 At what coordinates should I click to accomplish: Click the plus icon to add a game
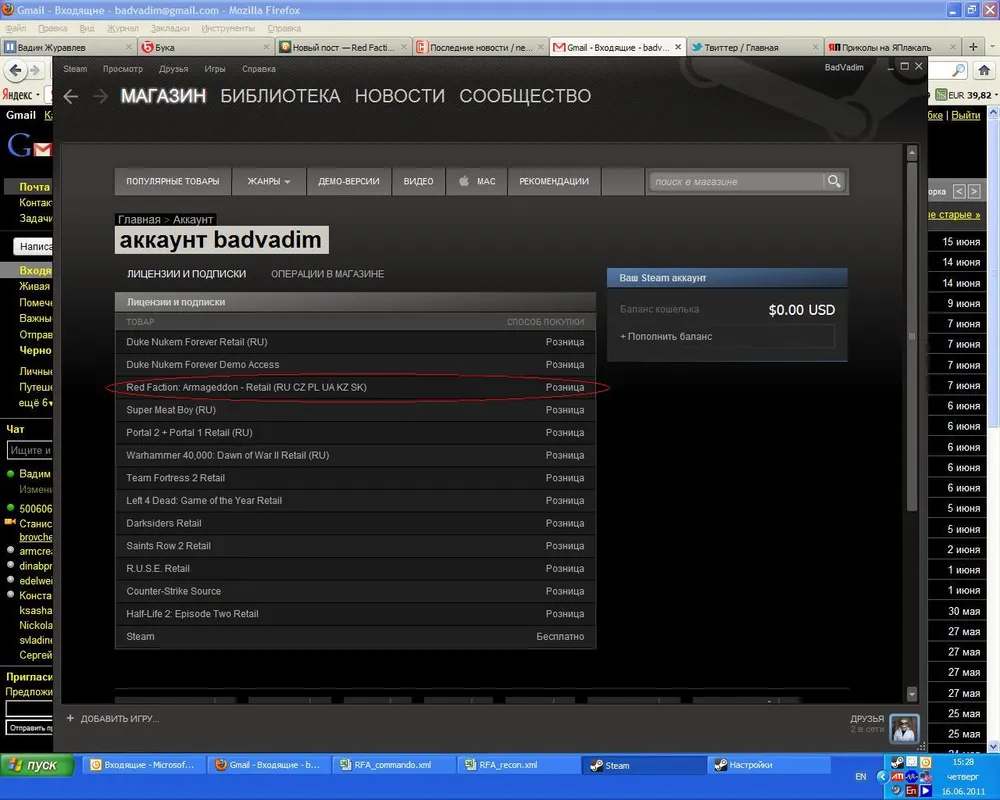point(70,718)
